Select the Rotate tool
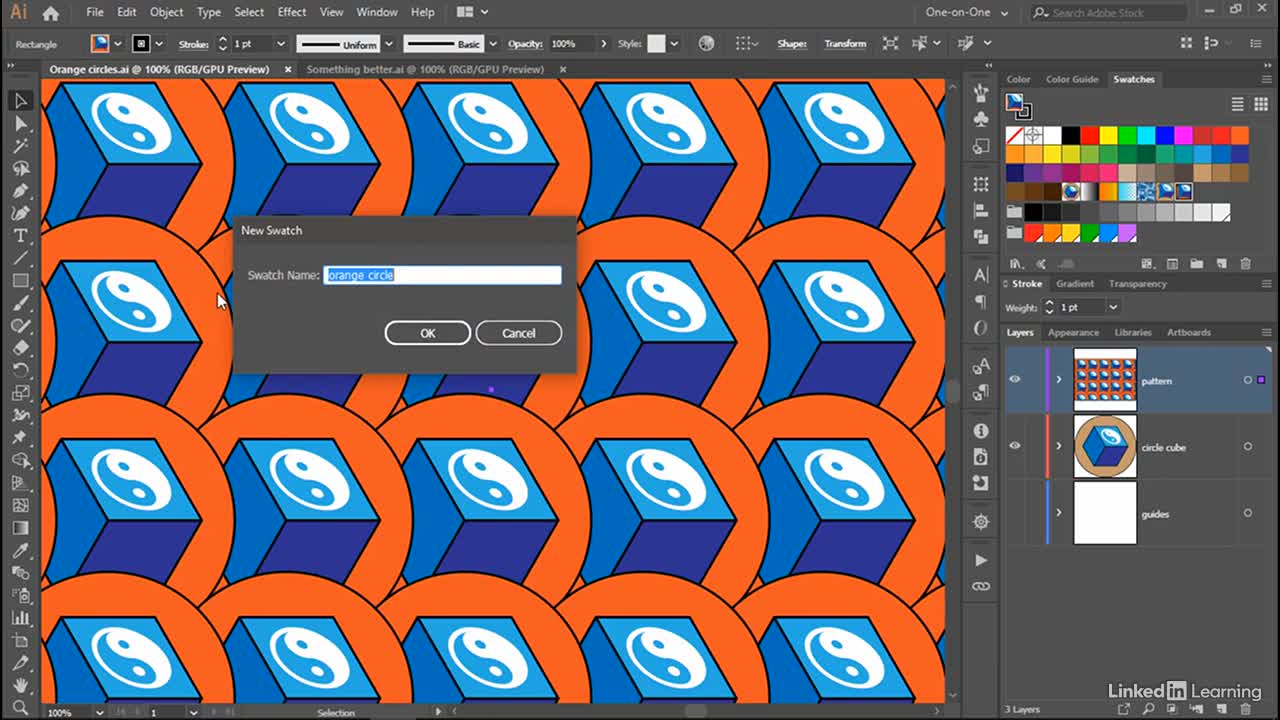 point(20,370)
